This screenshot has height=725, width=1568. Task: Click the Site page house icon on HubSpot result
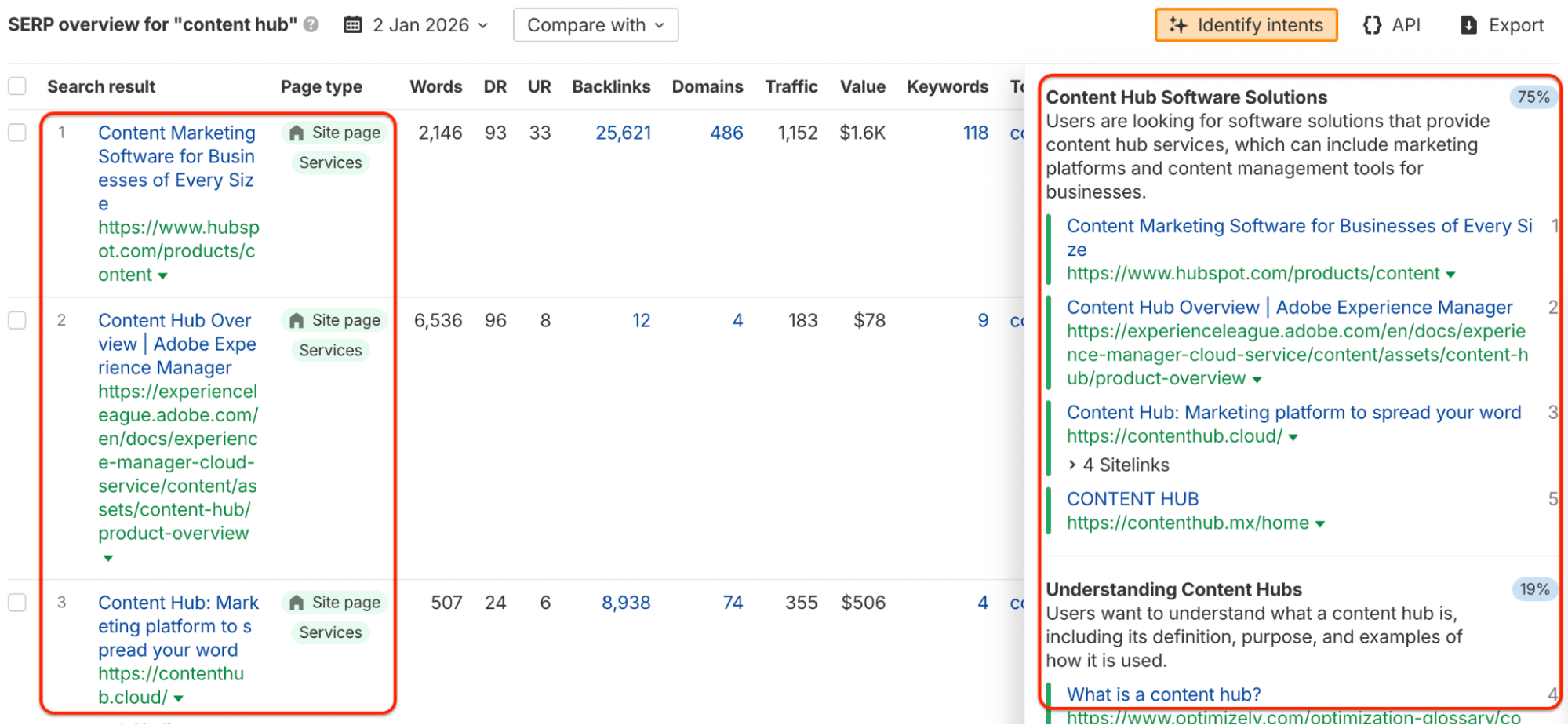click(x=296, y=133)
